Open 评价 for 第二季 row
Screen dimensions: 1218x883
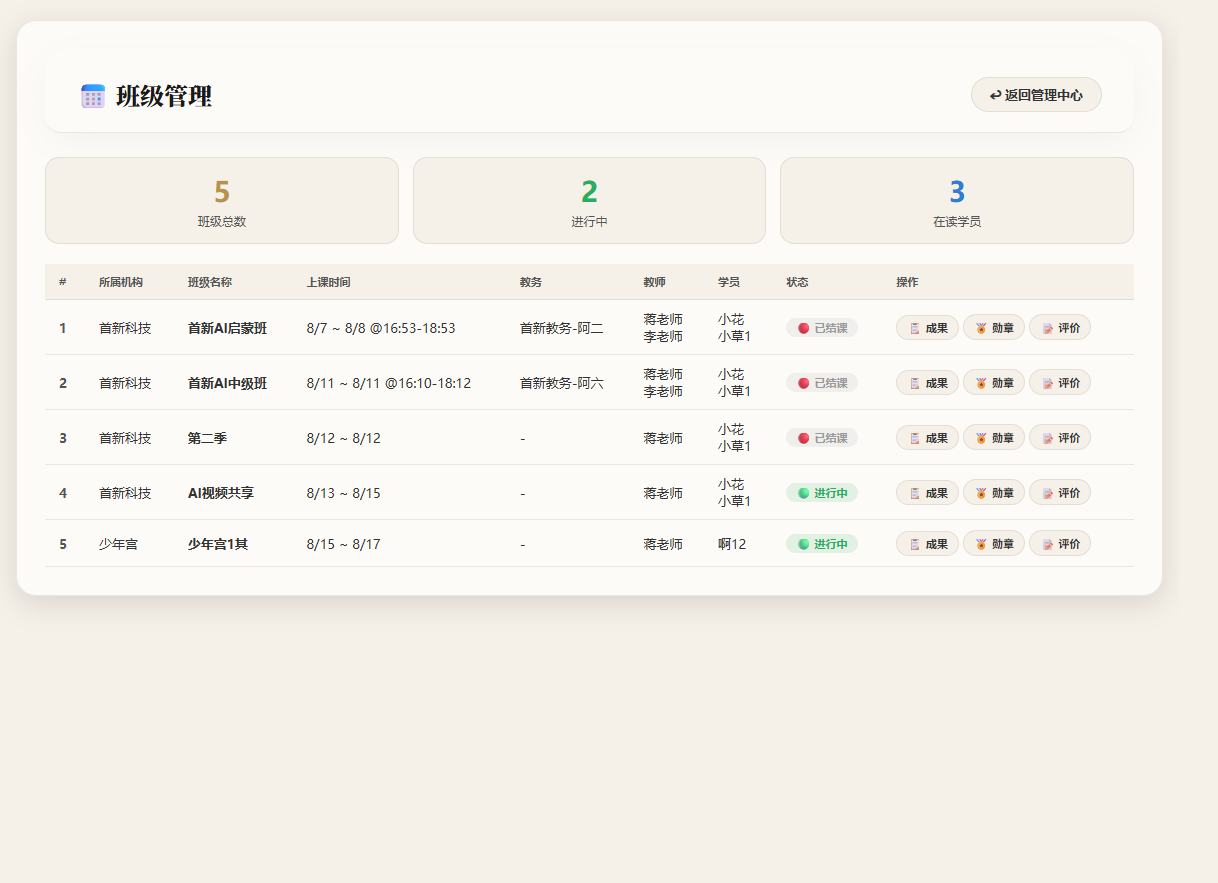pyautogui.click(x=1060, y=438)
